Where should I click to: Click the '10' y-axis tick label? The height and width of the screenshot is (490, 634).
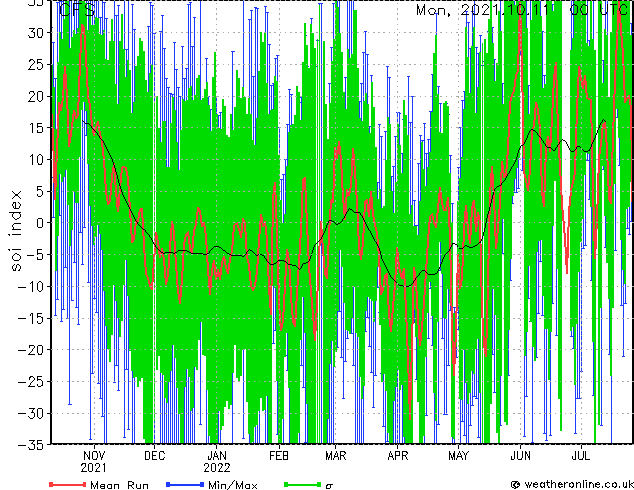tap(35, 160)
